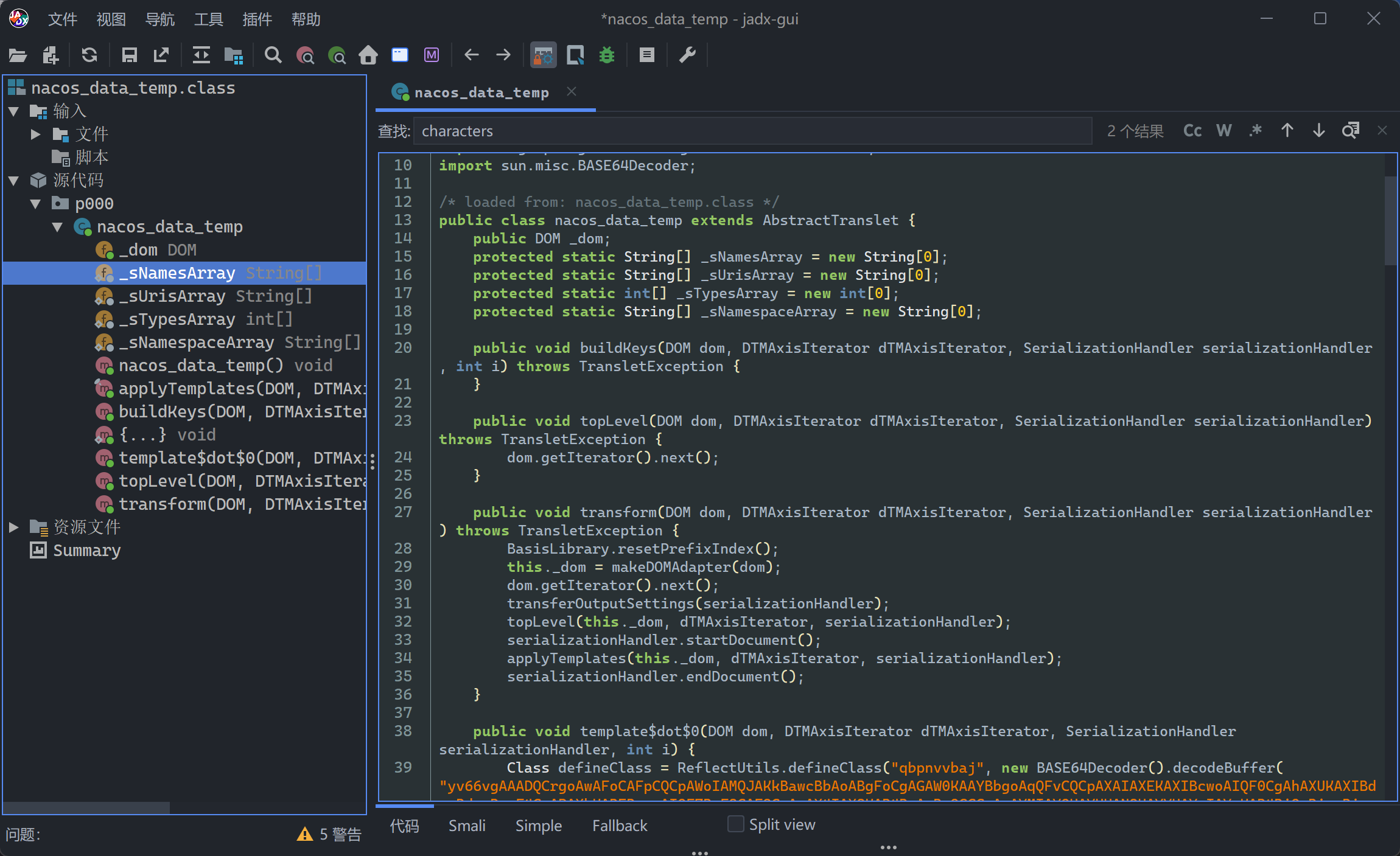Image resolution: width=1400 pixels, height=856 pixels.
Task: Click the Open file toolbar icon
Action: point(18,55)
